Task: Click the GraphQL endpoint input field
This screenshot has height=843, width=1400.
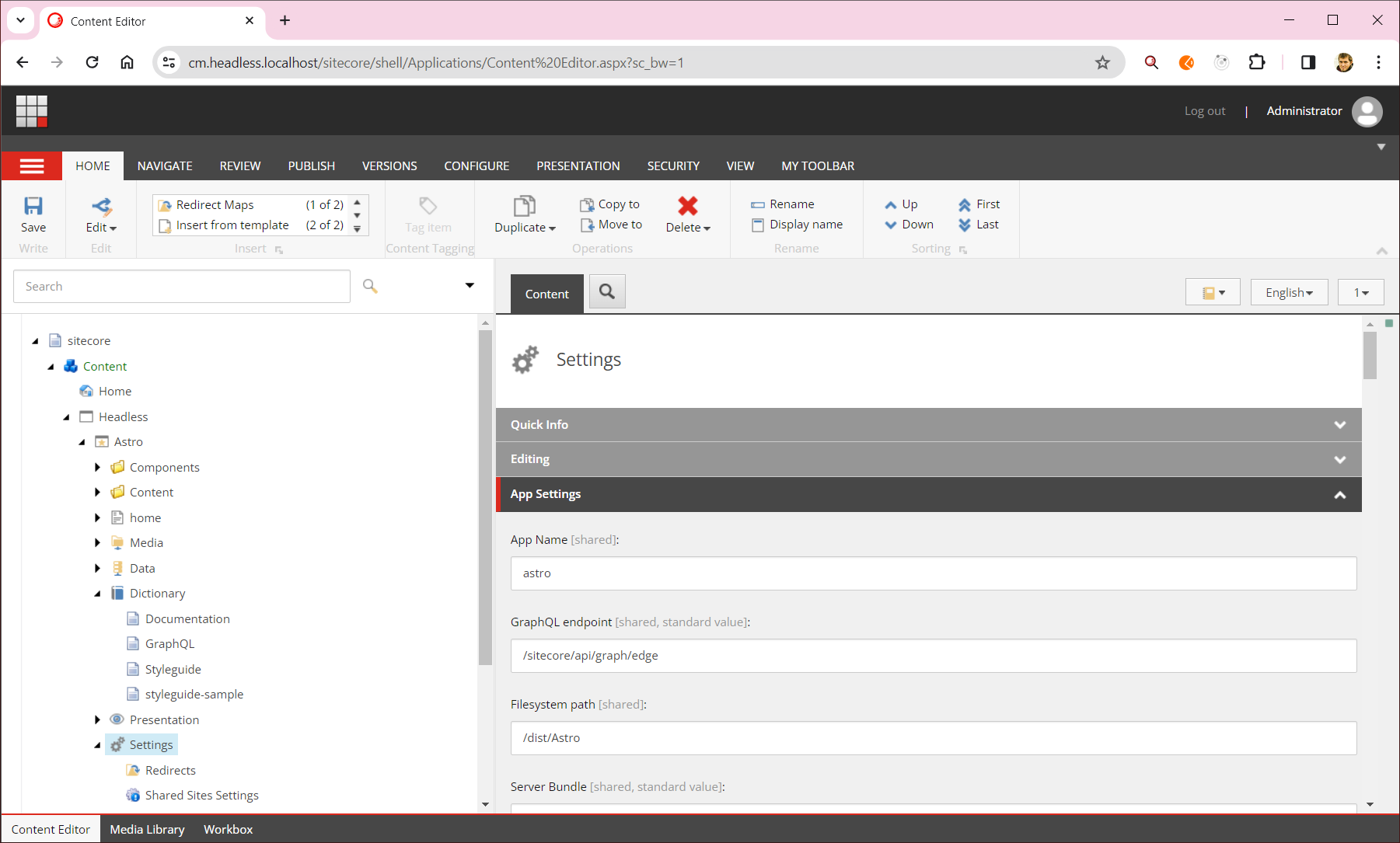Action: pos(933,656)
